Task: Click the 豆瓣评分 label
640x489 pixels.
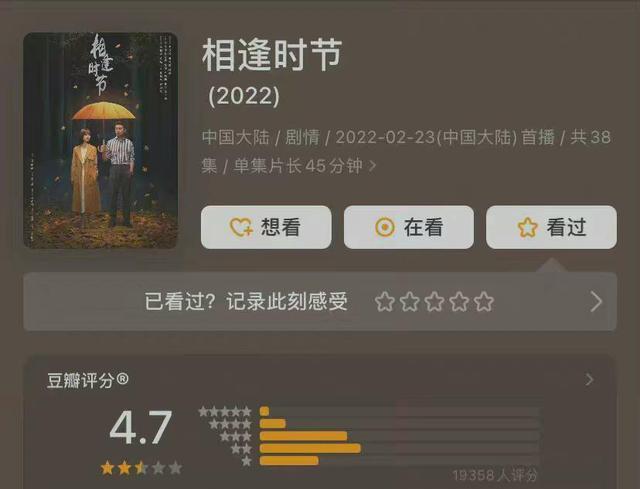Action: pyautogui.click(x=87, y=380)
